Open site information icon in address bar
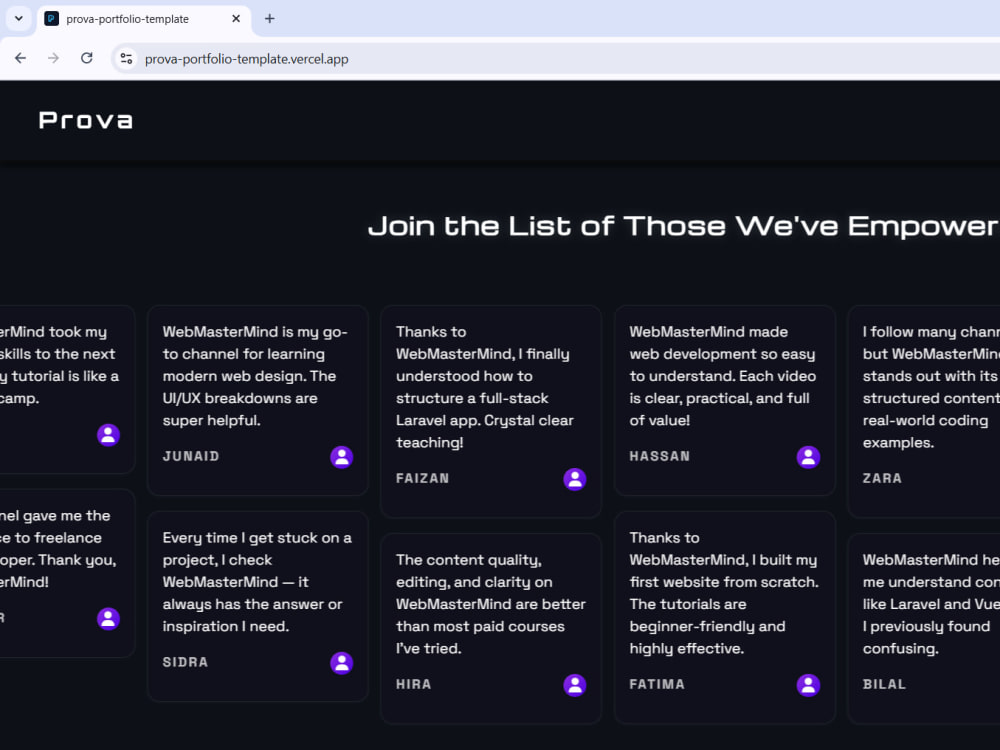1000x750 pixels. (x=126, y=59)
